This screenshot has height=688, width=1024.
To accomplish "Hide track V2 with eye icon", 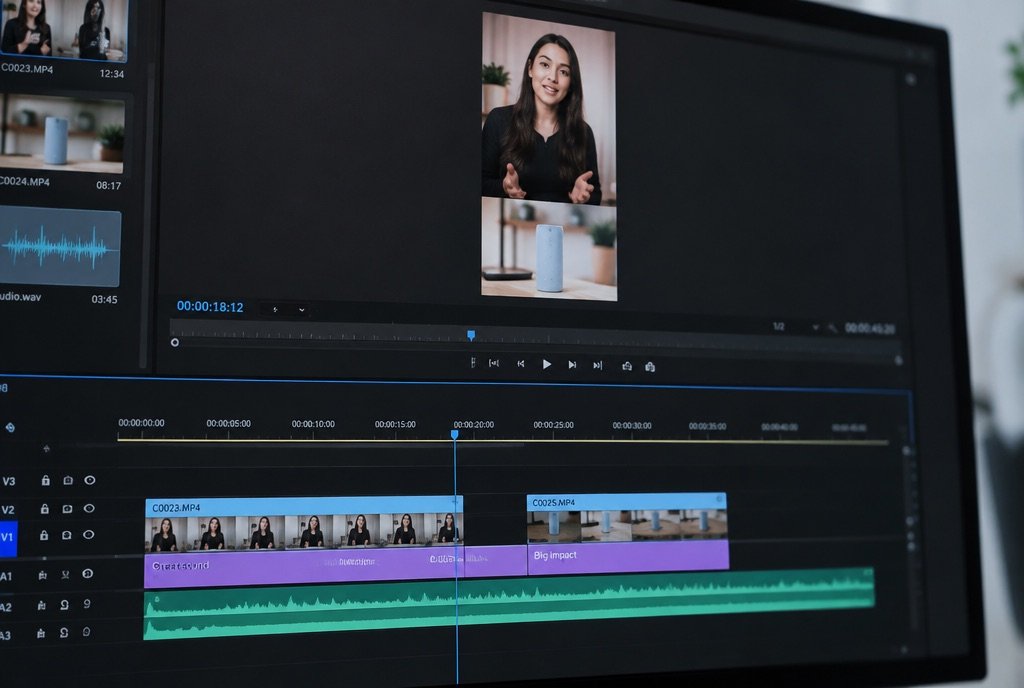I will (x=89, y=508).
